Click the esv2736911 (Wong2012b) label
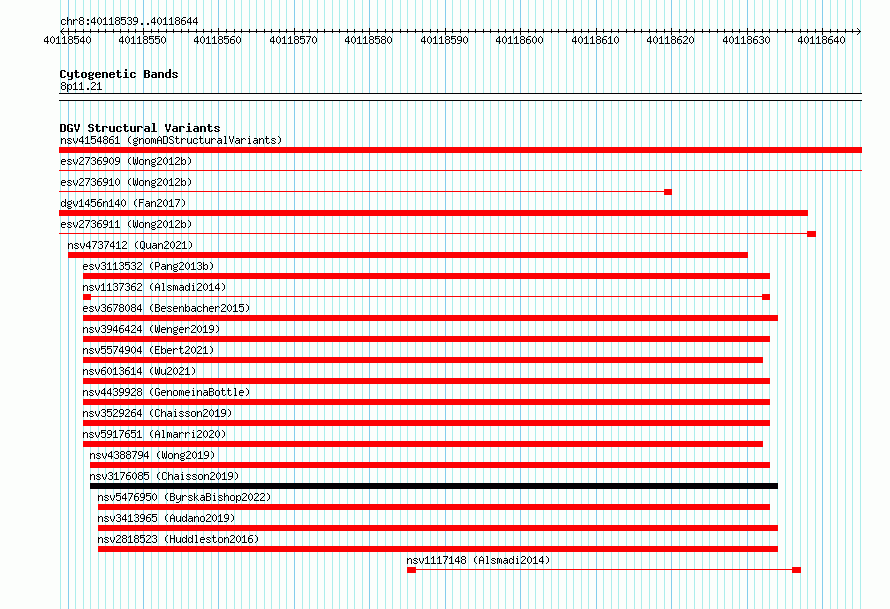The width and height of the screenshot is (890, 609). 126,224
